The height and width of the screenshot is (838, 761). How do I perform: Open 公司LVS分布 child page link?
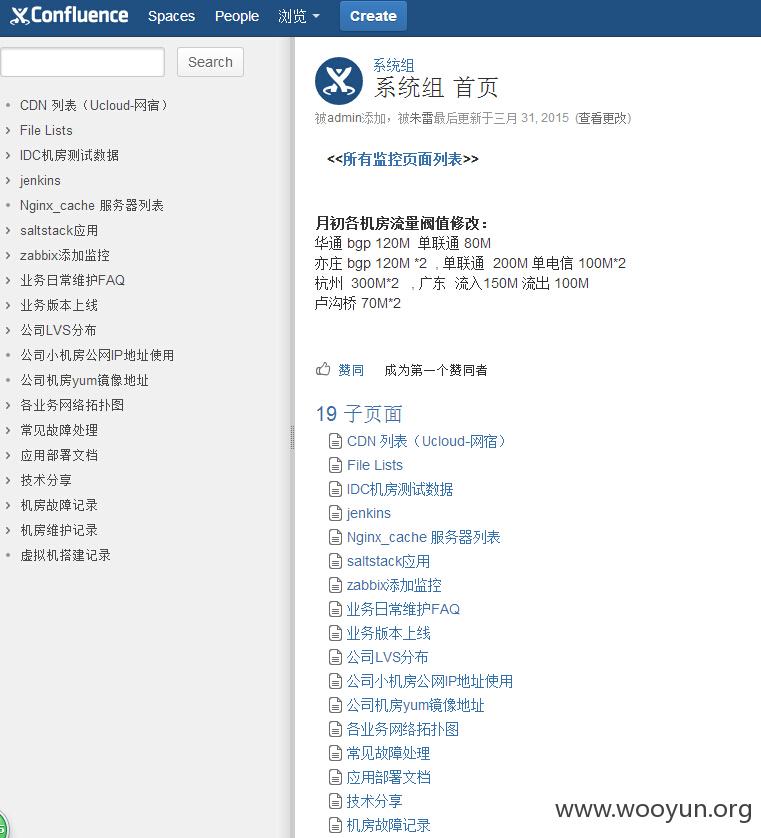(387, 657)
